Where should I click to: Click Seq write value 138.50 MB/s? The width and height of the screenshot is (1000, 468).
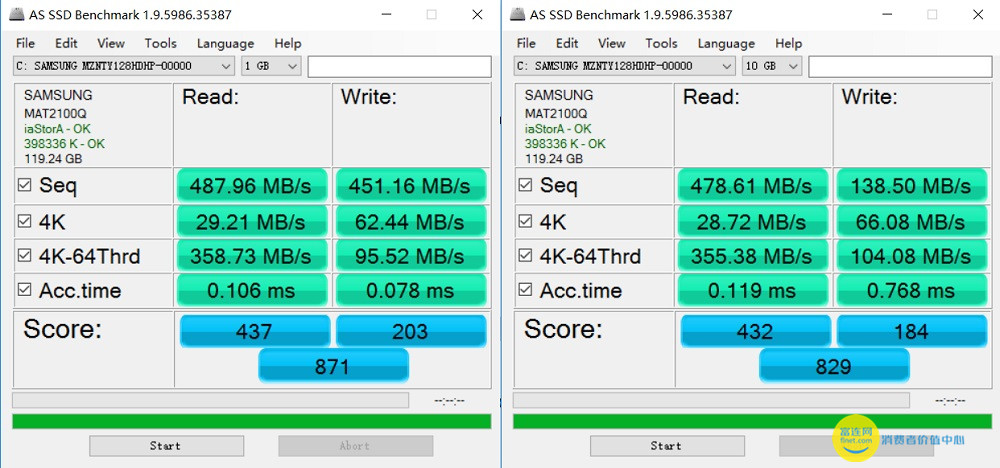911,186
